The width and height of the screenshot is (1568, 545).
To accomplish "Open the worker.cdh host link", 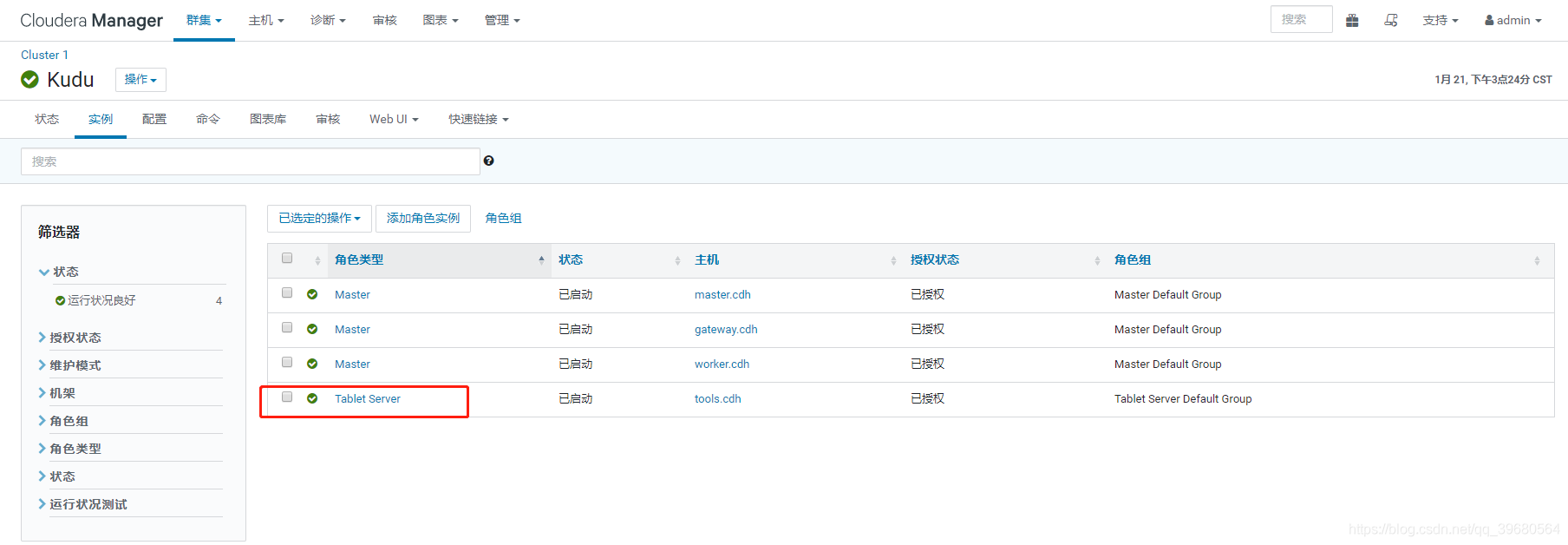I will click(722, 364).
